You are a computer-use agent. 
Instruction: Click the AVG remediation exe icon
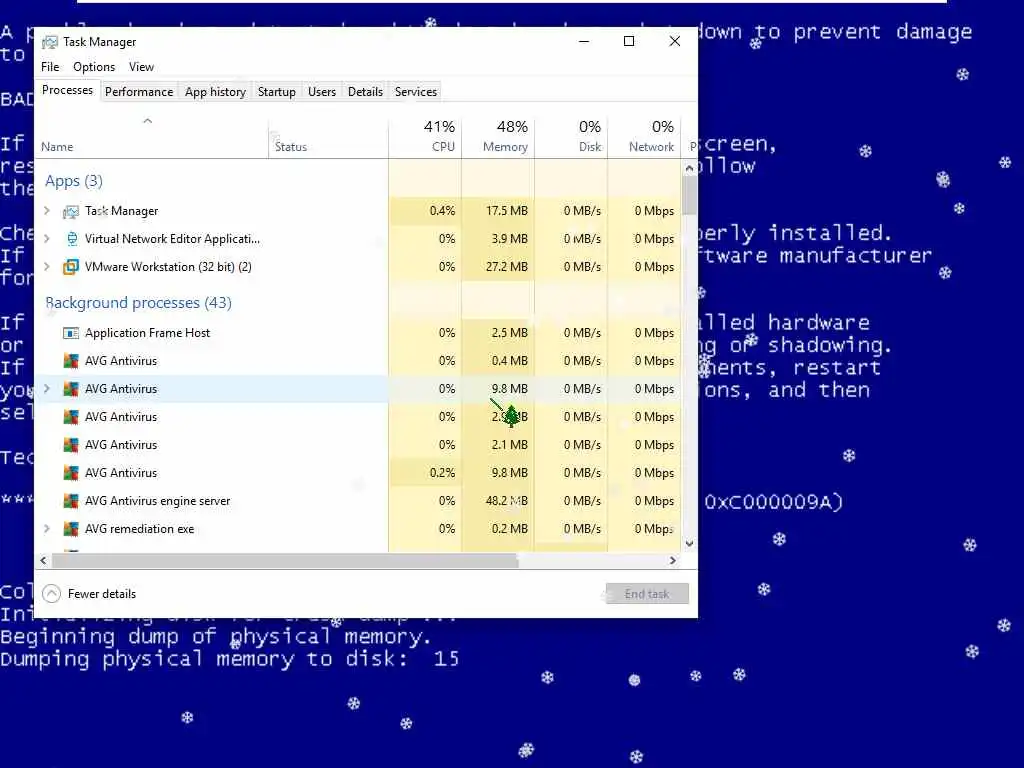coord(71,529)
